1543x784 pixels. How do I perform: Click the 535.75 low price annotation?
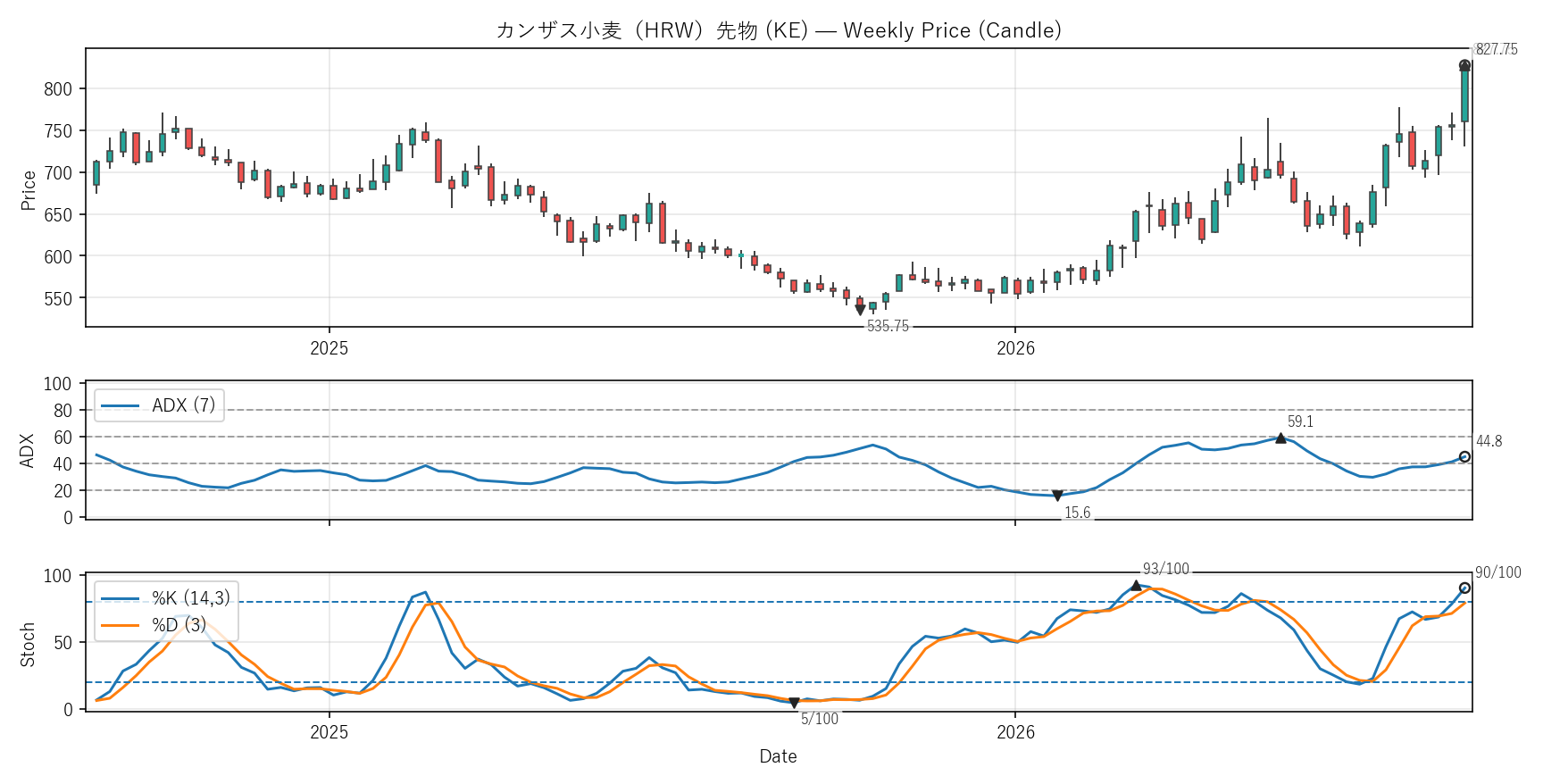888,326
